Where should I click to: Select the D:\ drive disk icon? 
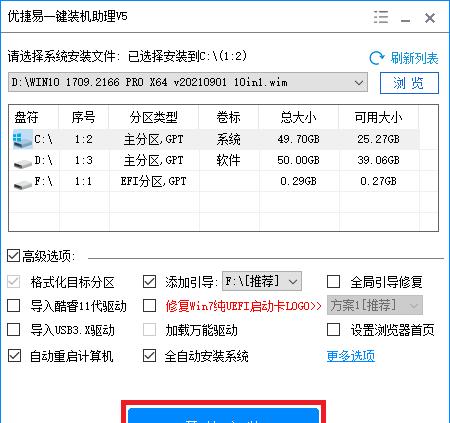tap(23, 162)
